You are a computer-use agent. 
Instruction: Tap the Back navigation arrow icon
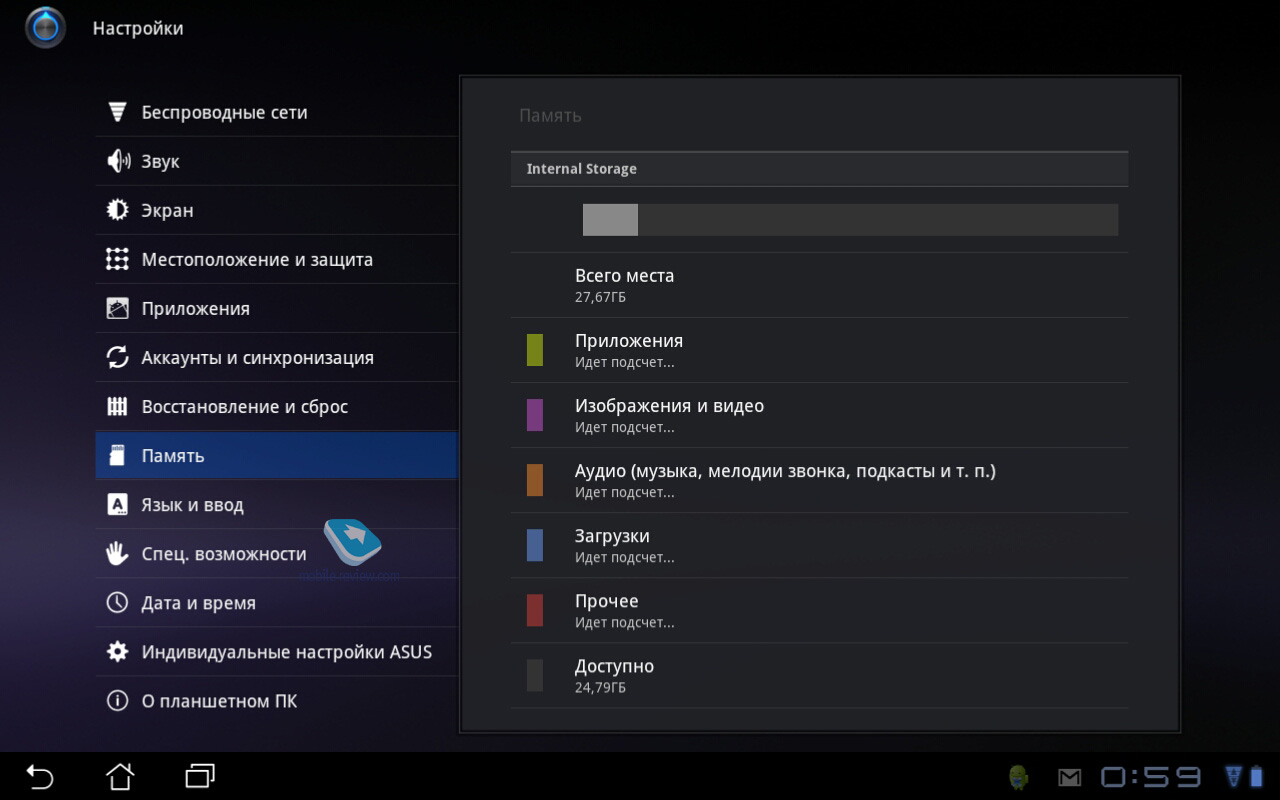tap(40, 776)
